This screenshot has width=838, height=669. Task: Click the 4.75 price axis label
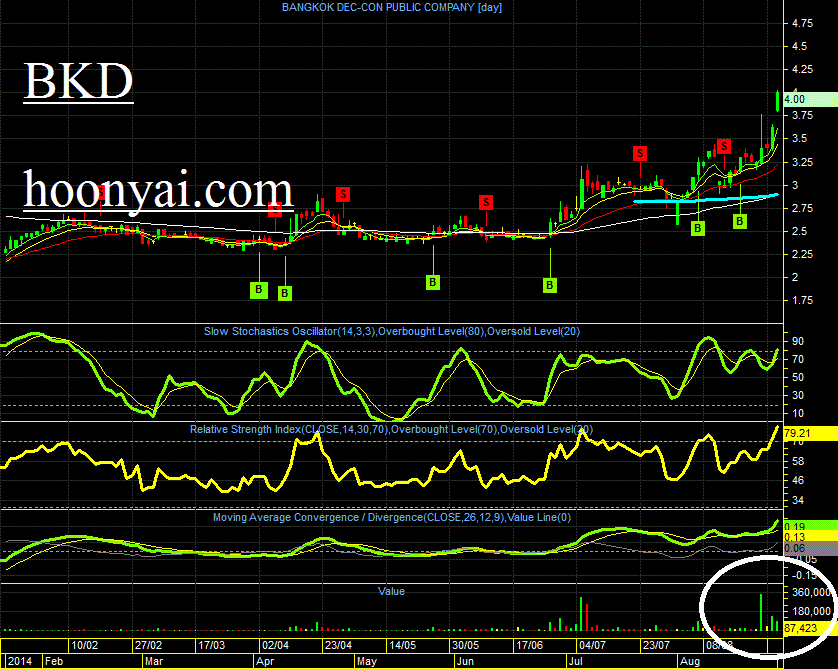803,23
